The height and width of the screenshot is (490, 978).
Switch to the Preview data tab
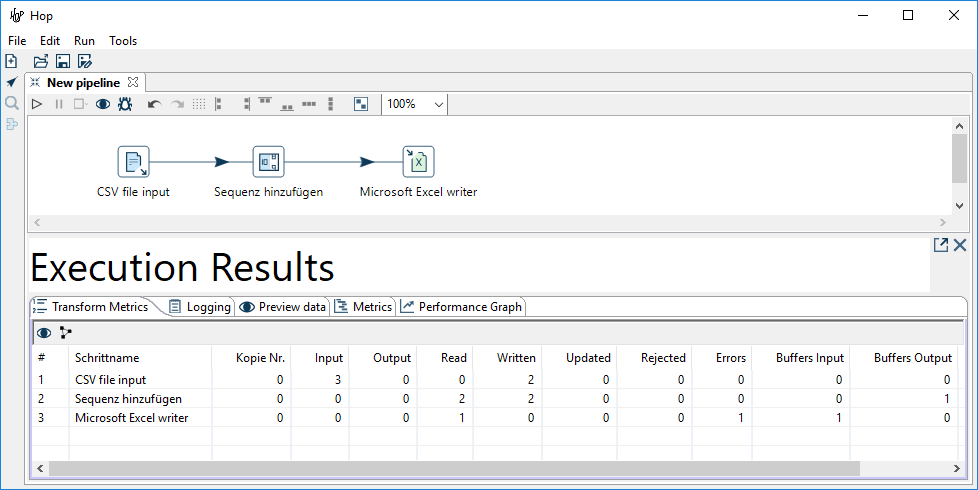[x=283, y=307]
